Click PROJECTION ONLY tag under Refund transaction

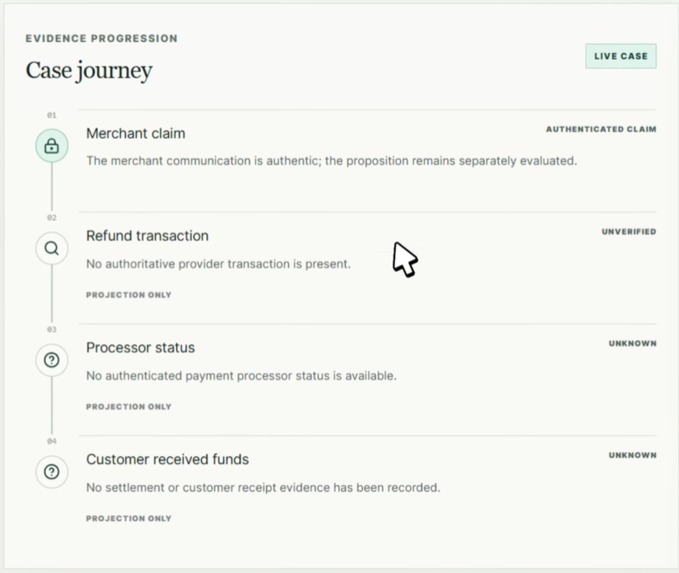click(x=129, y=295)
